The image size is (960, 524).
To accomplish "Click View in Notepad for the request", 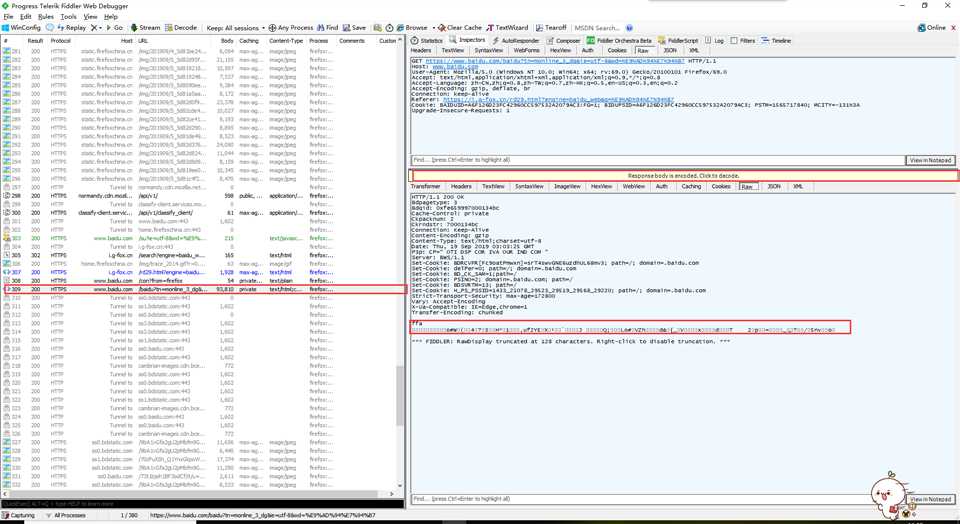I will coord(931,160).
